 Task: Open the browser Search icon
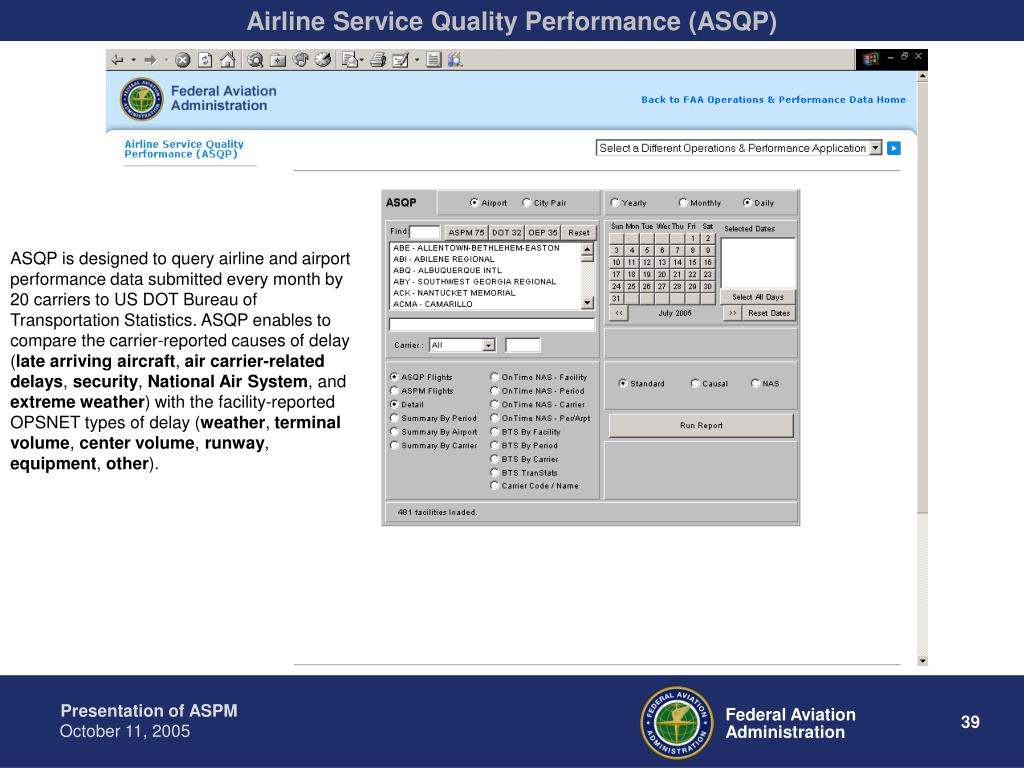[x=255, y=60]
